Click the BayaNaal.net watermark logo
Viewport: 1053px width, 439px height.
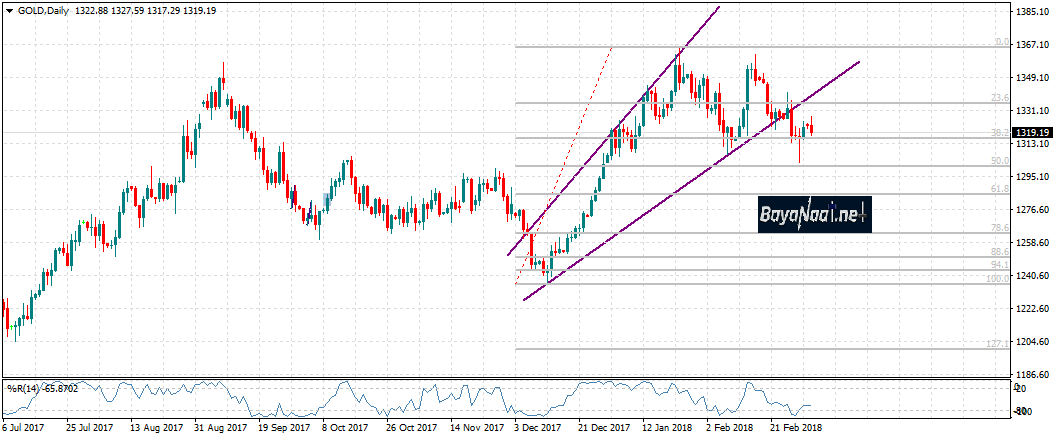coord(812,214)
